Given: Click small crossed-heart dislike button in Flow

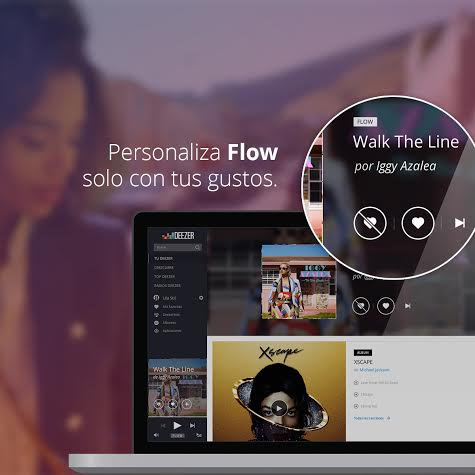Looking at the screenshot, I should click(x=361, y=306).
